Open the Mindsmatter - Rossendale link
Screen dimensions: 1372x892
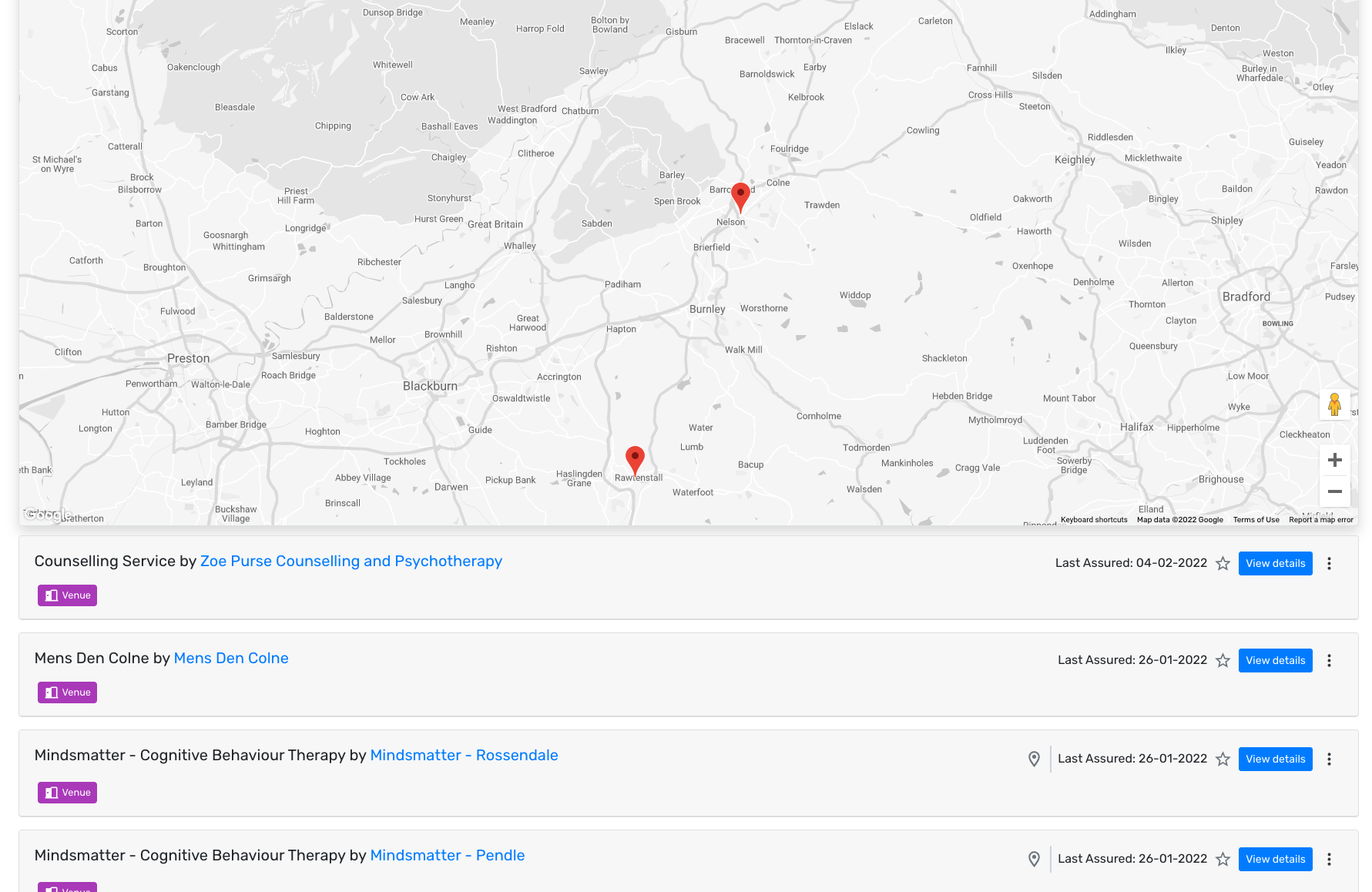[464, 756]
